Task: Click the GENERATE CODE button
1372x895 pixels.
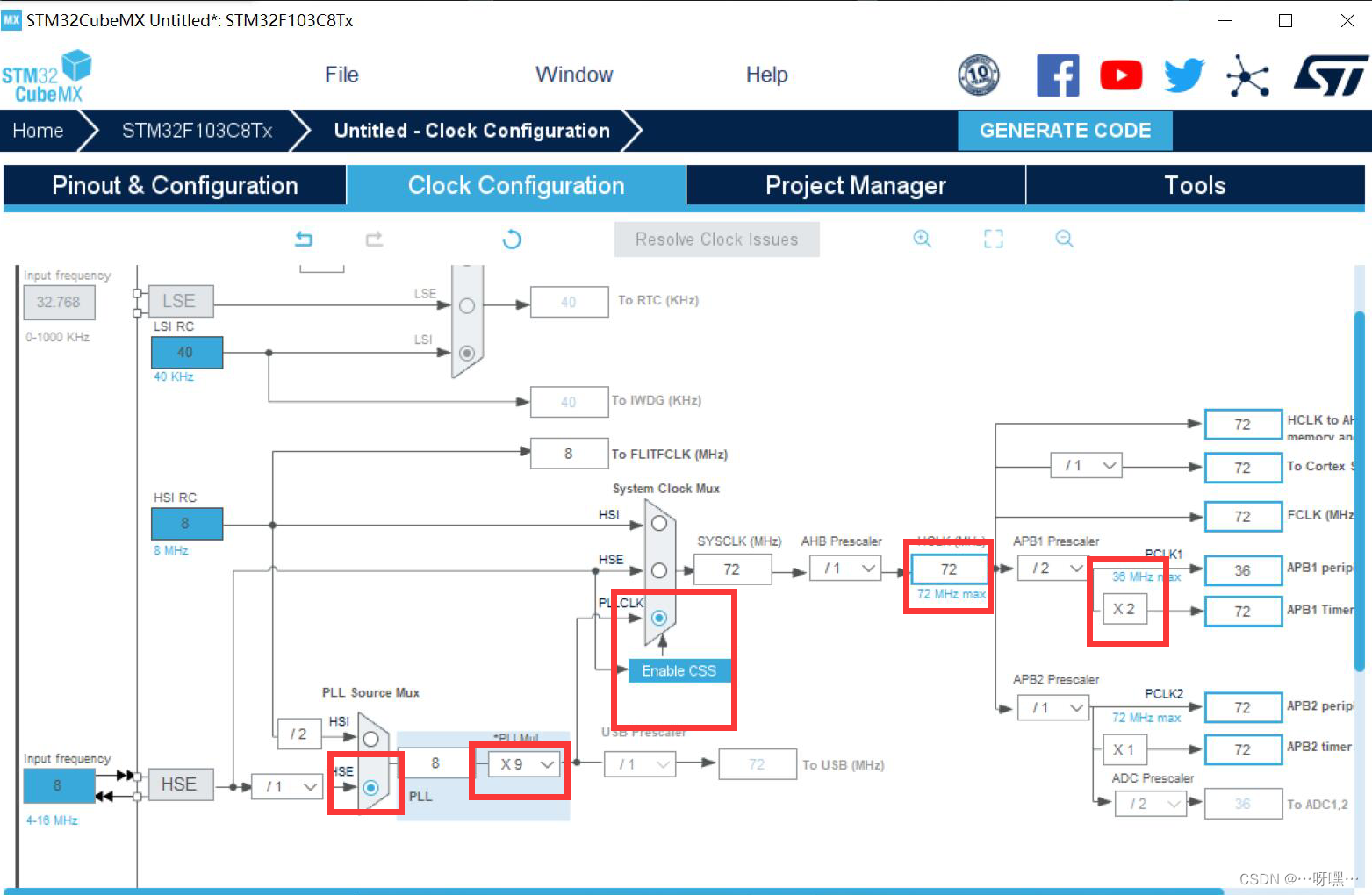Action: coord(1065,131)
